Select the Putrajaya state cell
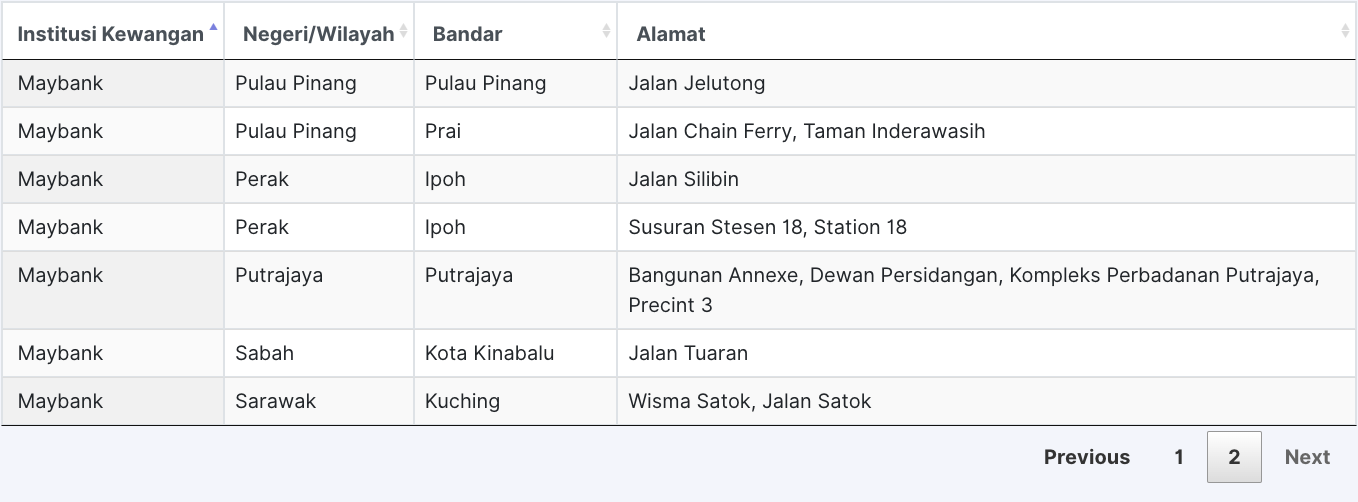 tap(279, 275)
